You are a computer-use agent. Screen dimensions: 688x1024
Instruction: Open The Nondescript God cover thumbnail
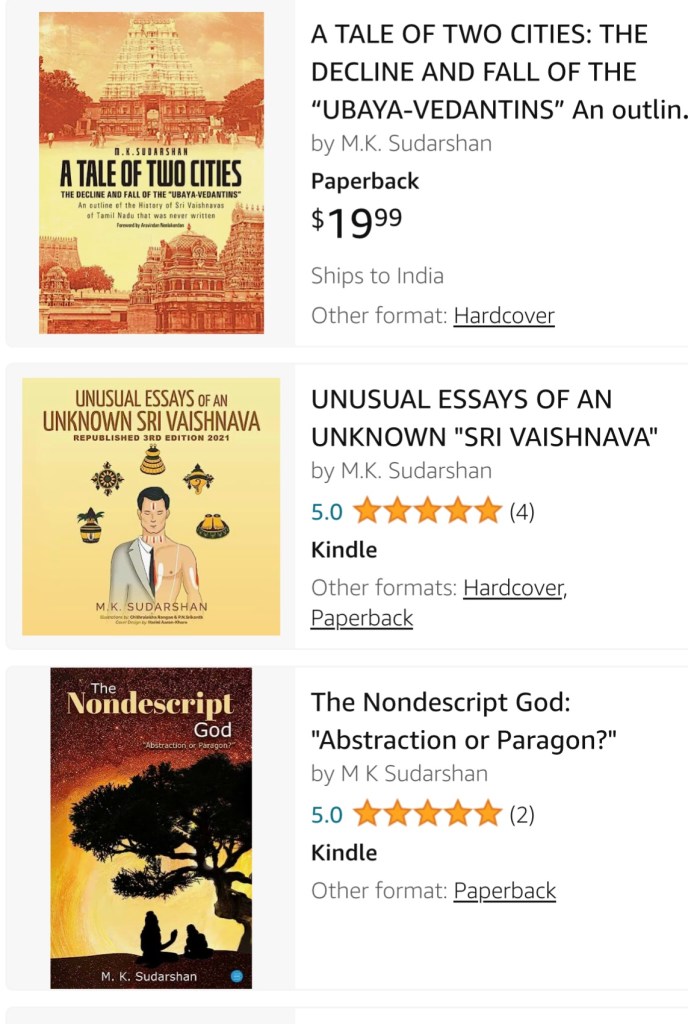[x=151, y=828]
